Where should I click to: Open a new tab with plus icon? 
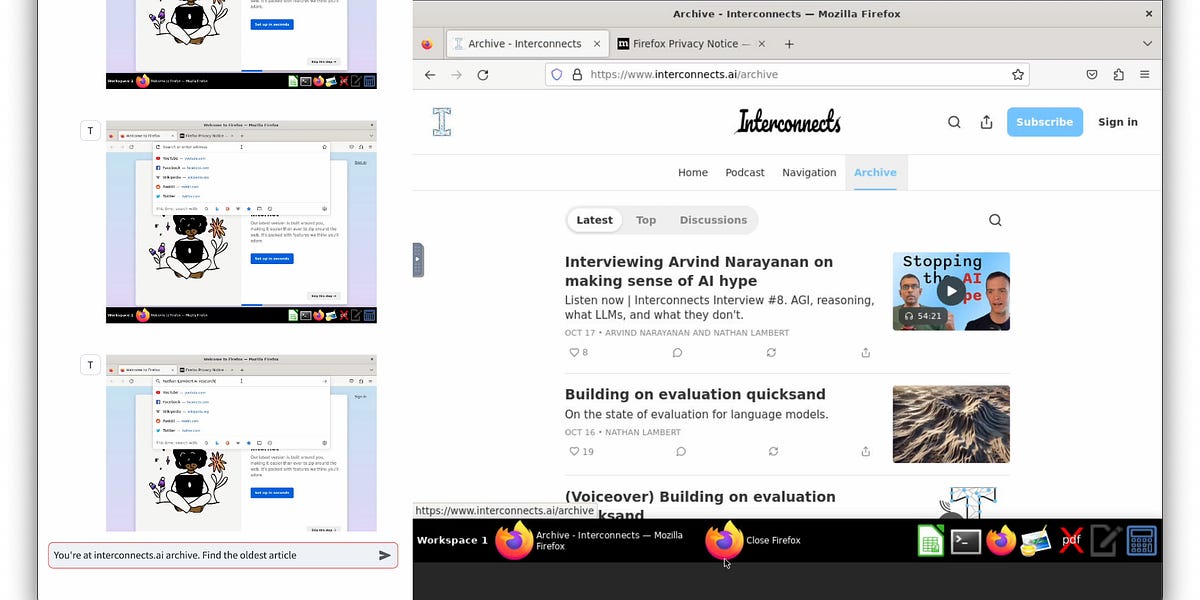pos(789,44)
